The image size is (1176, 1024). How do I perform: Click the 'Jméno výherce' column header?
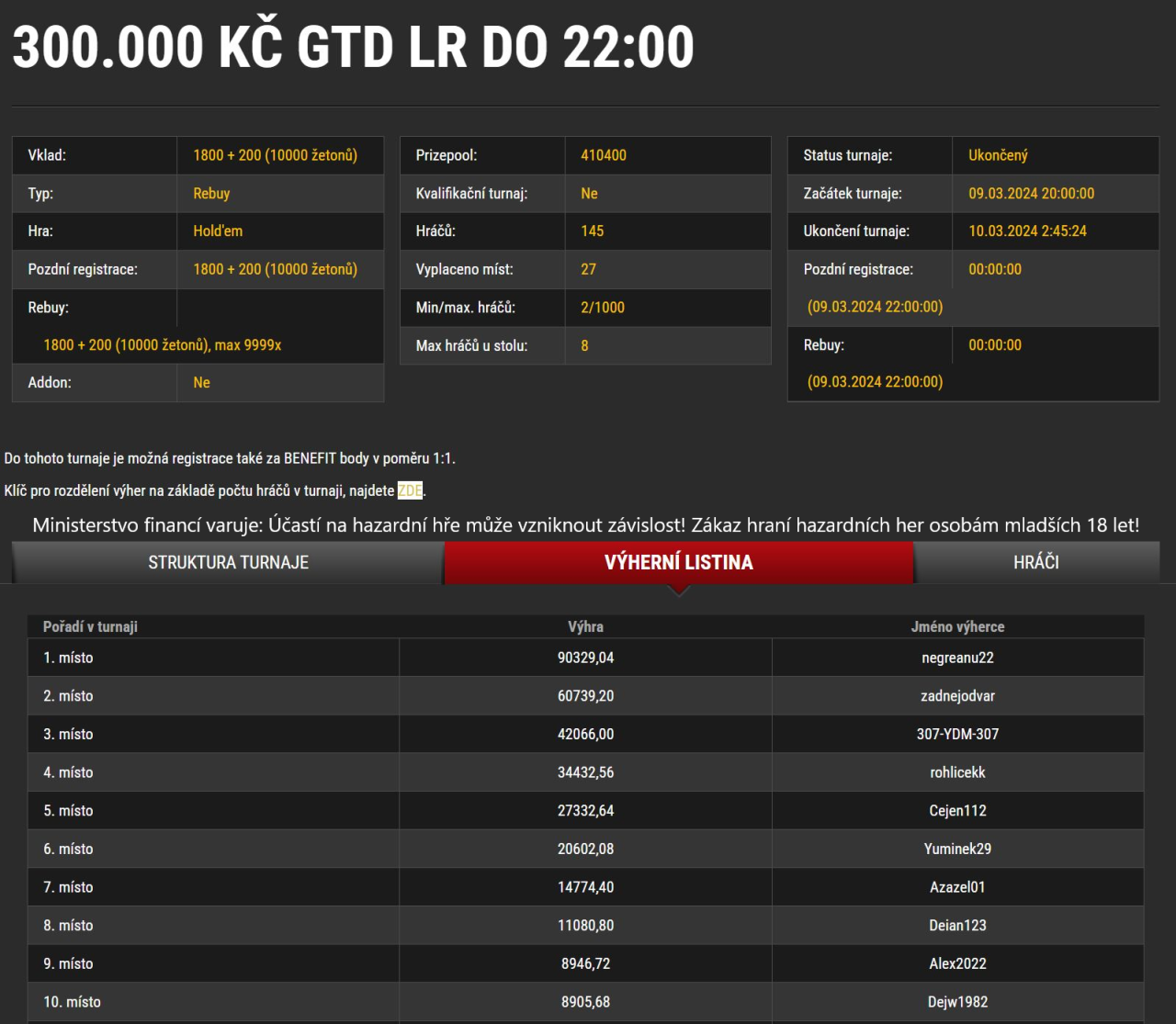(957, 626)
